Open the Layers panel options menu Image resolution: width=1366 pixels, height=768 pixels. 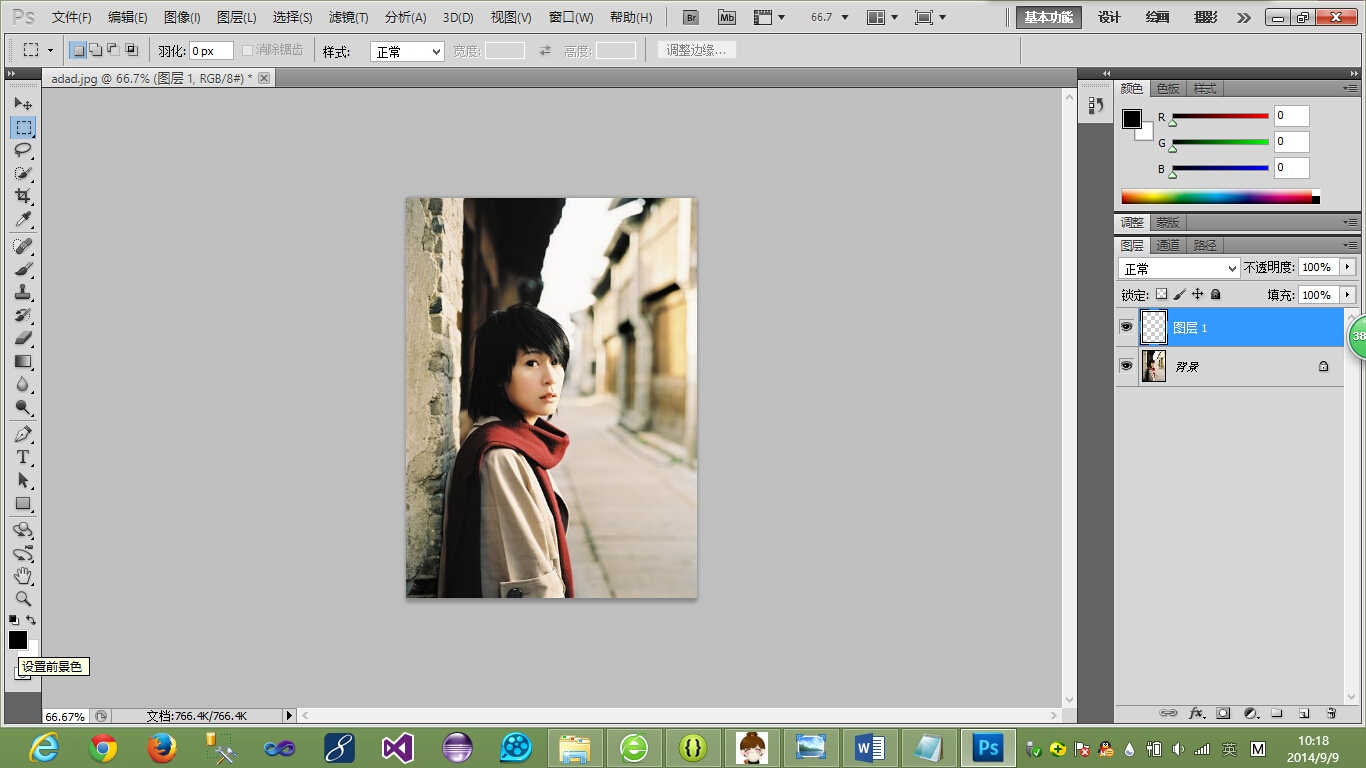point(1350,245)
